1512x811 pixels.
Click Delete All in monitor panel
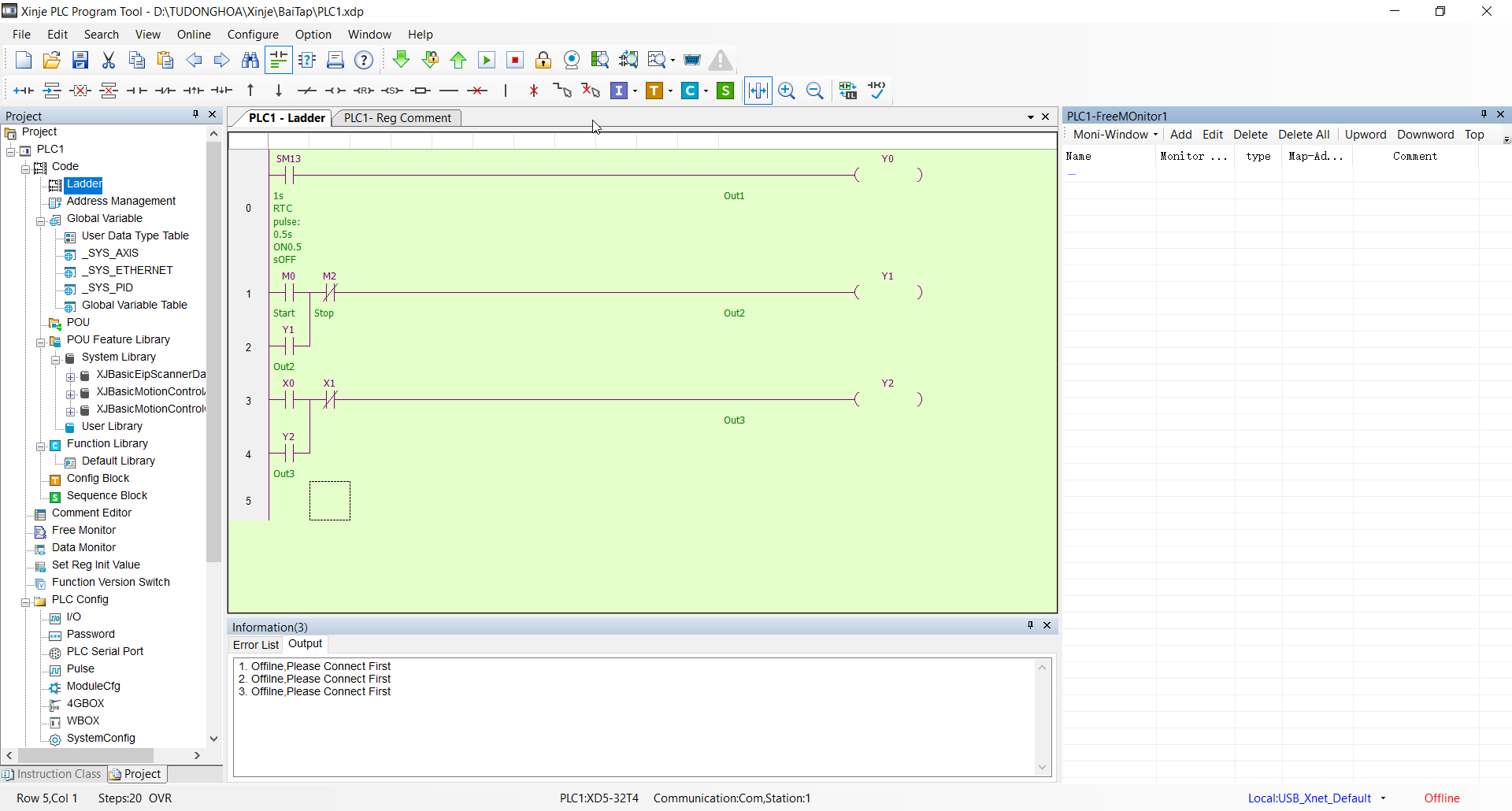tap(1303, 135)
